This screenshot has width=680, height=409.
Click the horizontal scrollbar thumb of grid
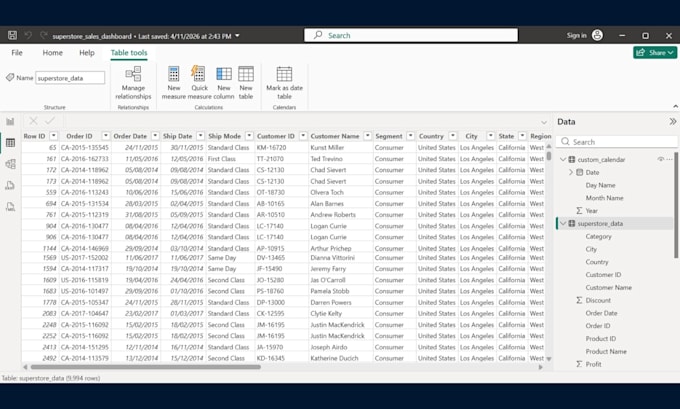(145, 367)
